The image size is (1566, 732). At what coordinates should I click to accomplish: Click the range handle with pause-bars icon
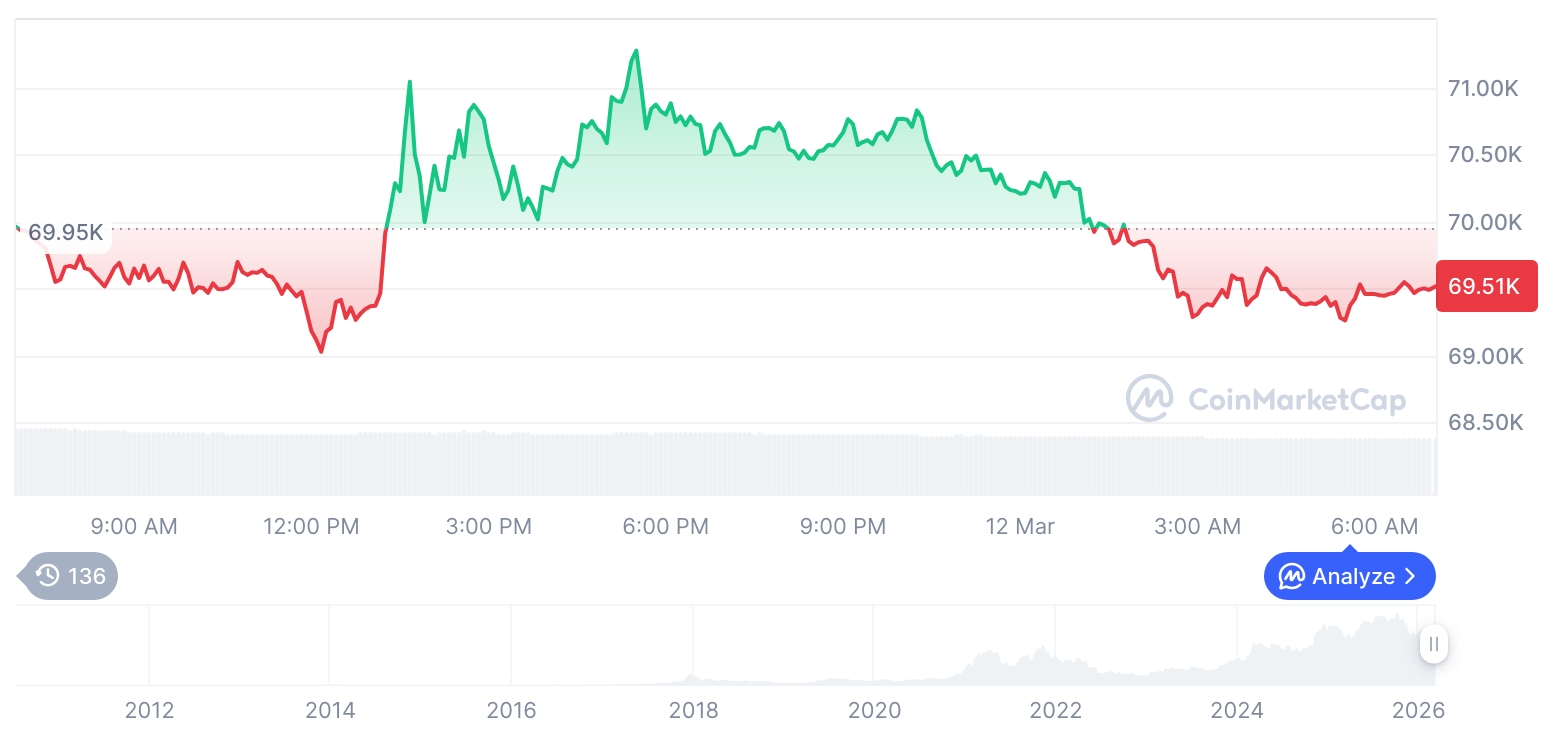tap(1434, 644)
